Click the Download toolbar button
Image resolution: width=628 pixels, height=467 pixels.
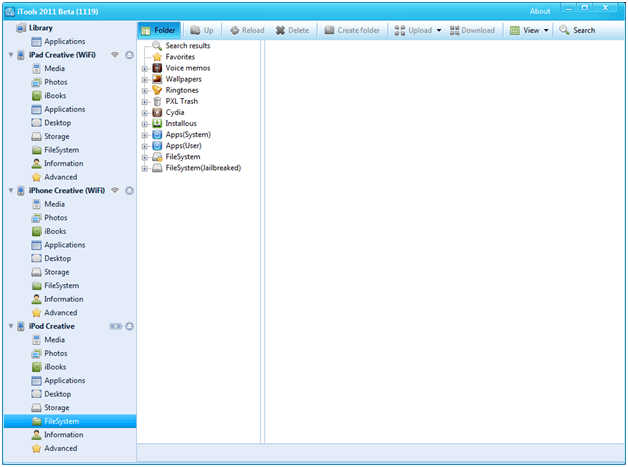472,30
